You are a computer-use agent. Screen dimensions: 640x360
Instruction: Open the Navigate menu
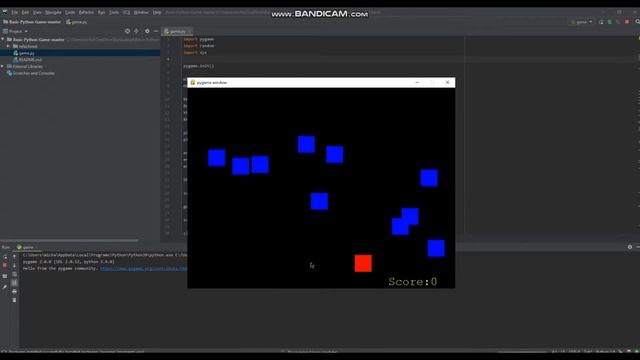(x=53, y=13)
